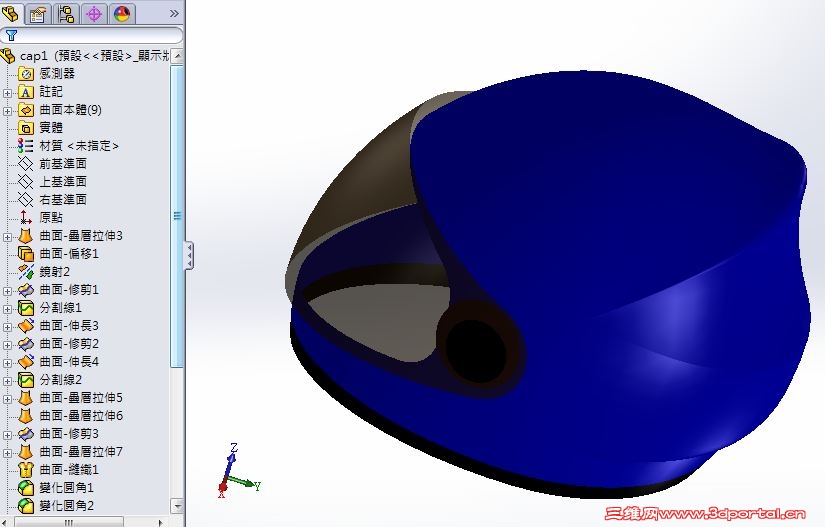The image size is (825, 527).
Task: Select the 曲面-偏移1 offset surface icon
Action: point(26,254)
